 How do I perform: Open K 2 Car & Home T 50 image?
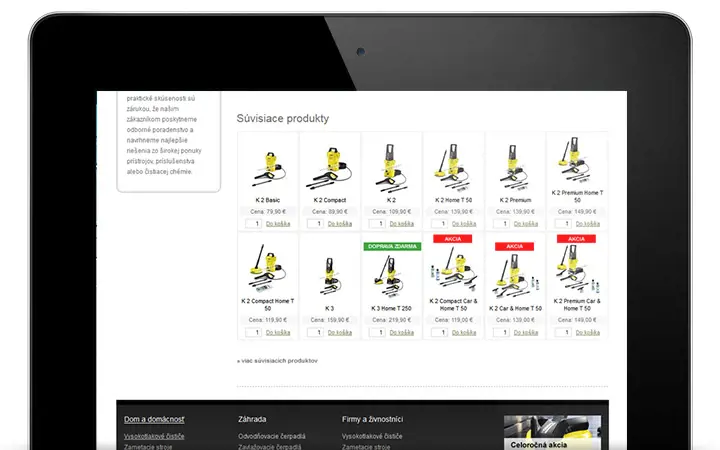tap(515, 276)
